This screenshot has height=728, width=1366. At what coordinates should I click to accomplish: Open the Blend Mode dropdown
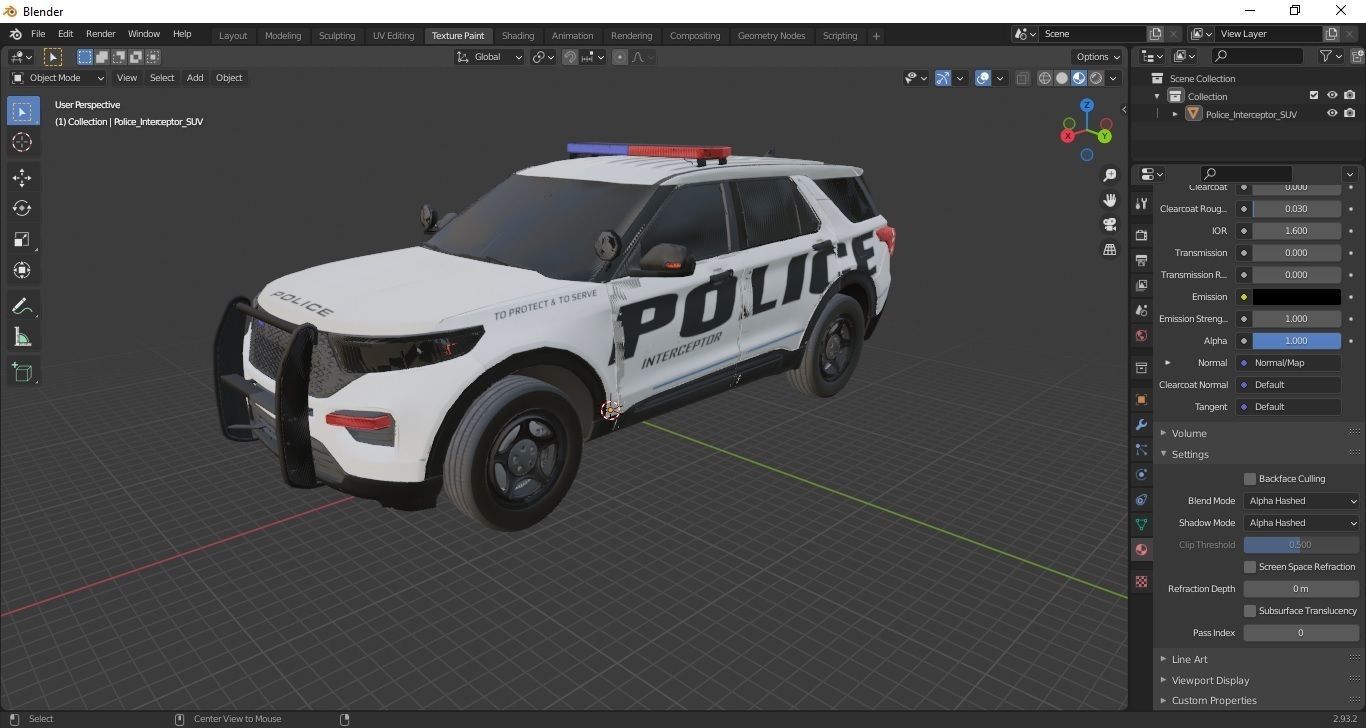click(x=1302, y=501)
